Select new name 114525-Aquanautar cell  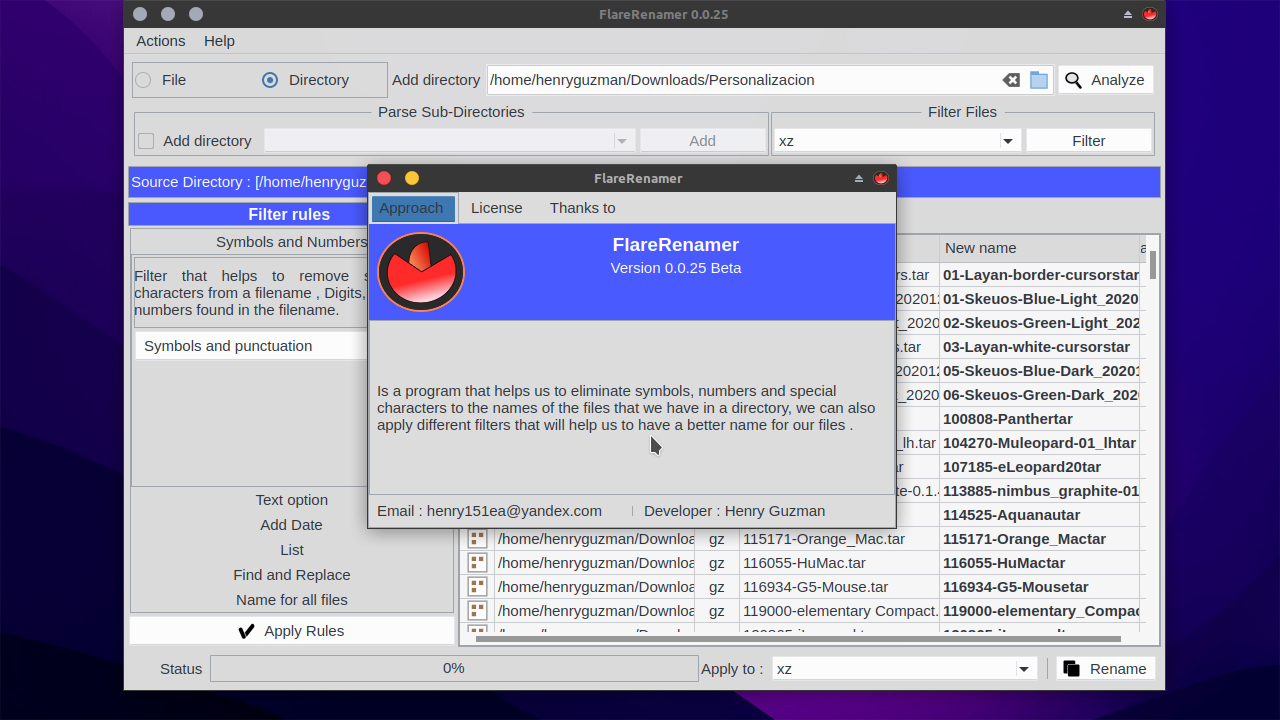(1040, 515)
